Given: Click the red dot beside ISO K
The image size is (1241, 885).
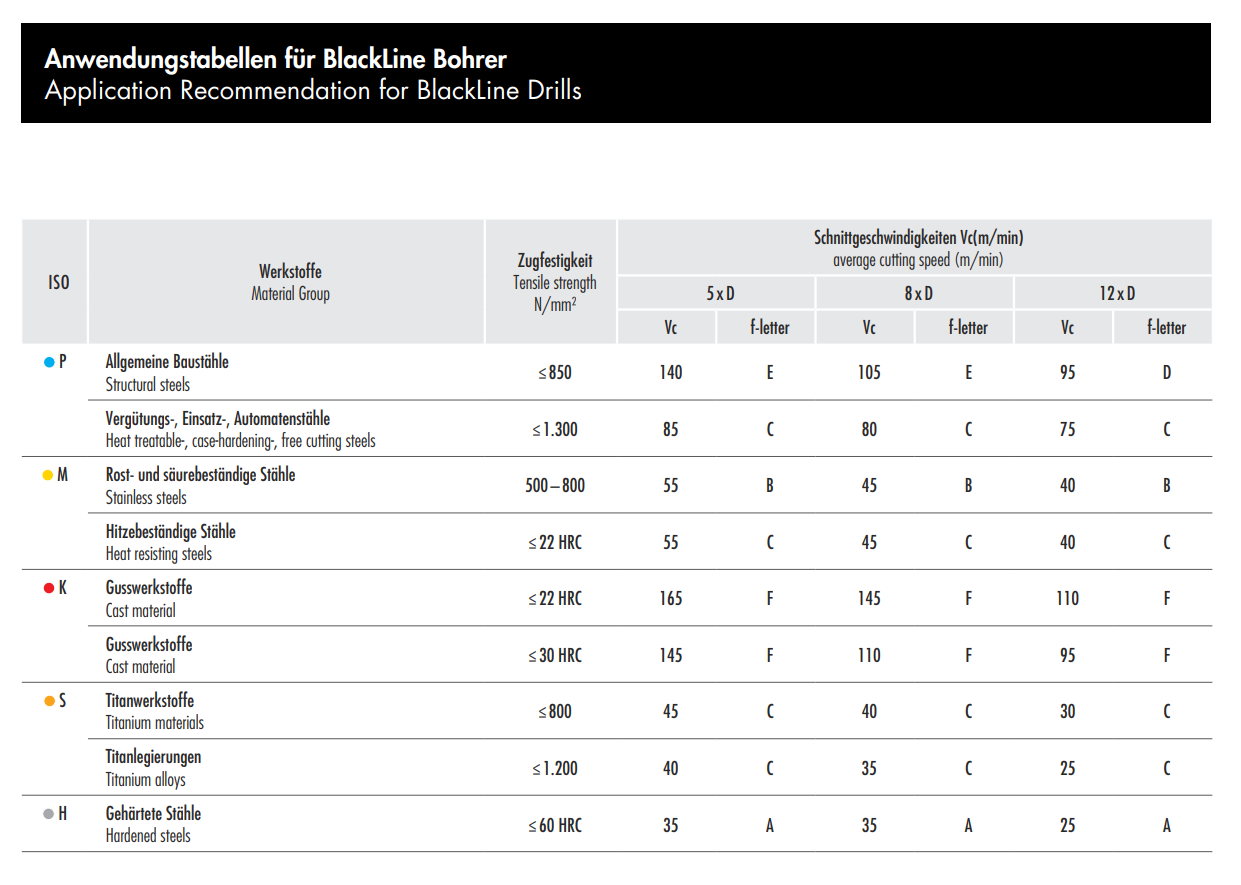Looking at the screenshot, I should click(48, 588).
